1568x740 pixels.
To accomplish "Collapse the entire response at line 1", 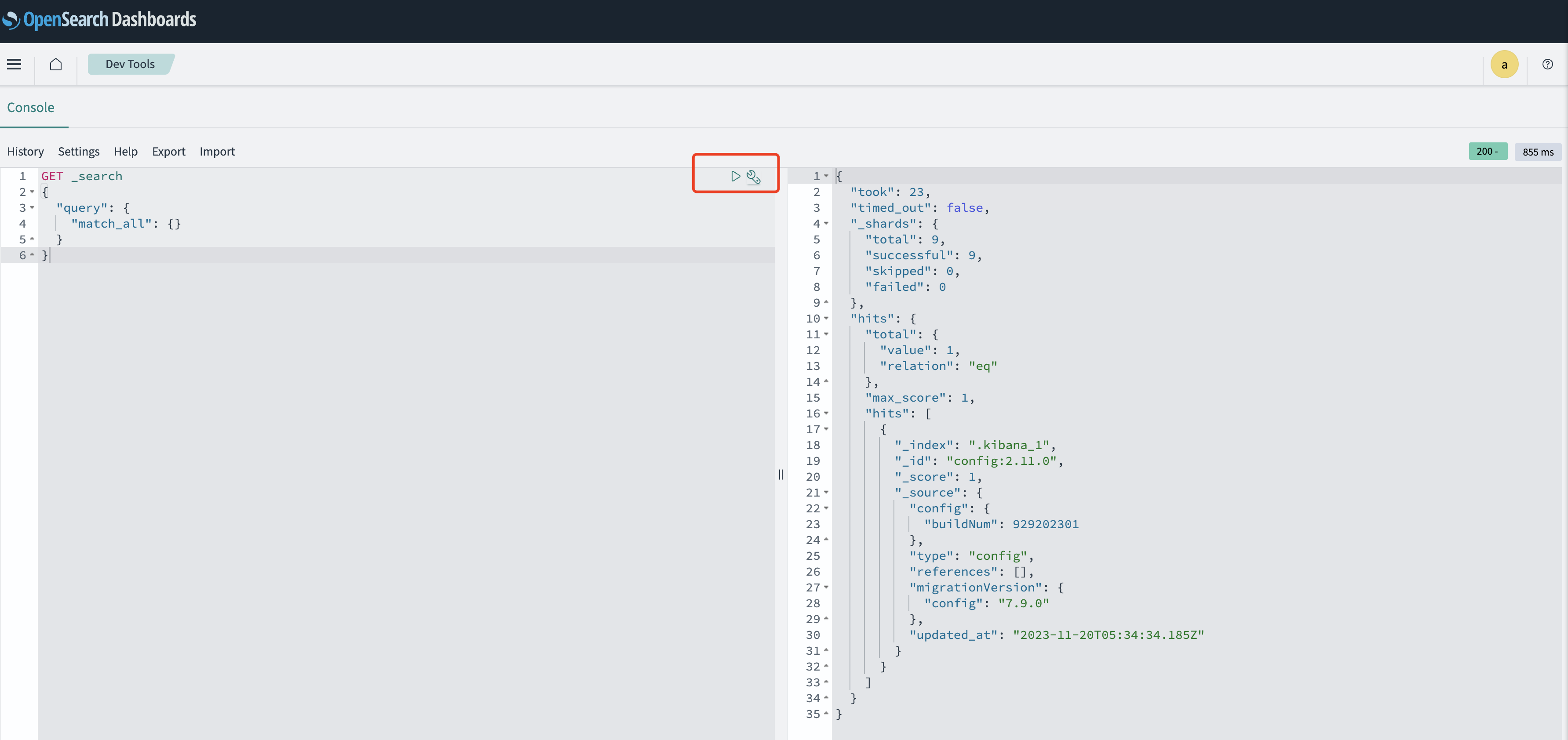I will (826, 176).
